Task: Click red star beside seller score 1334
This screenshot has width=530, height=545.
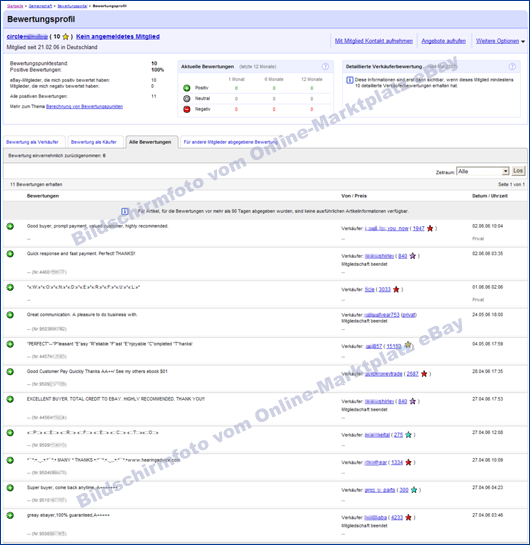Action: click(408, 463)
